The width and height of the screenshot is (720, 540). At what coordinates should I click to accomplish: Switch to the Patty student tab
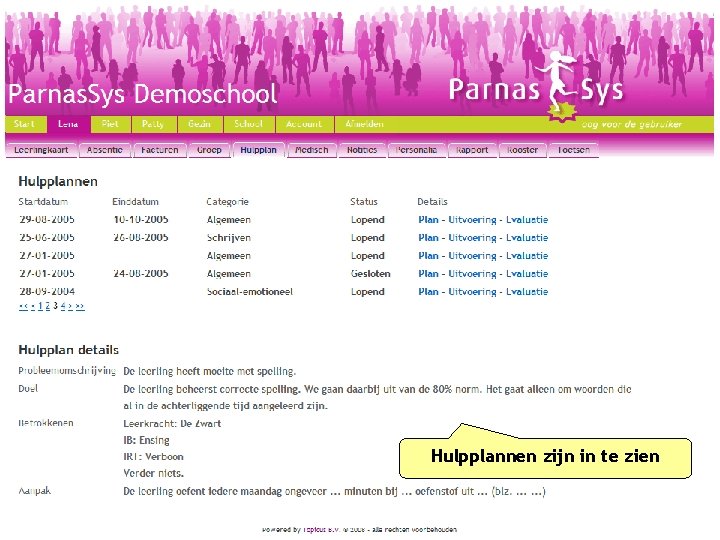(153, 124)
